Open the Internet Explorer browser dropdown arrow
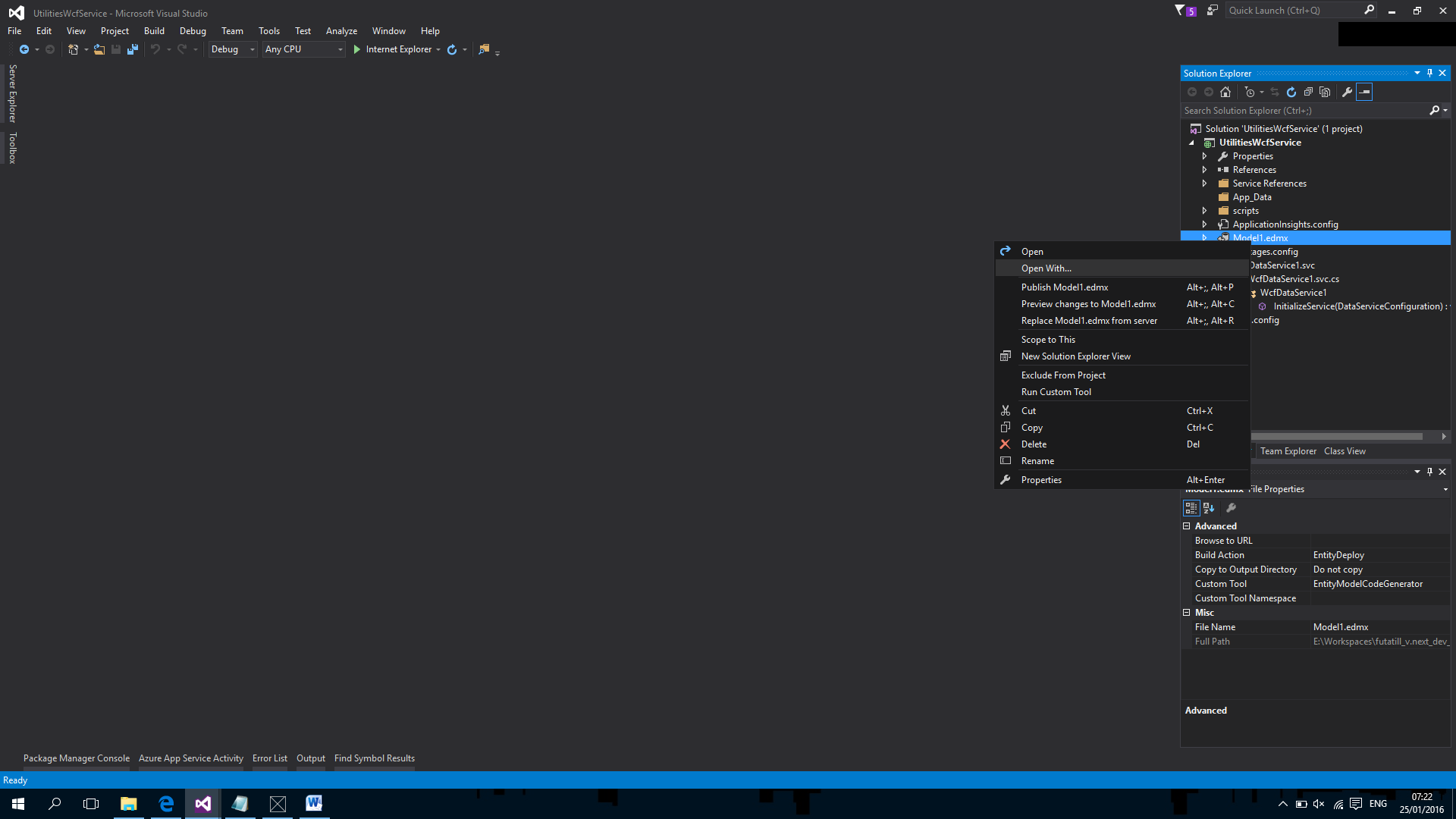The image size is (1456, 819). pyautogui.click(x=438, y=49)
